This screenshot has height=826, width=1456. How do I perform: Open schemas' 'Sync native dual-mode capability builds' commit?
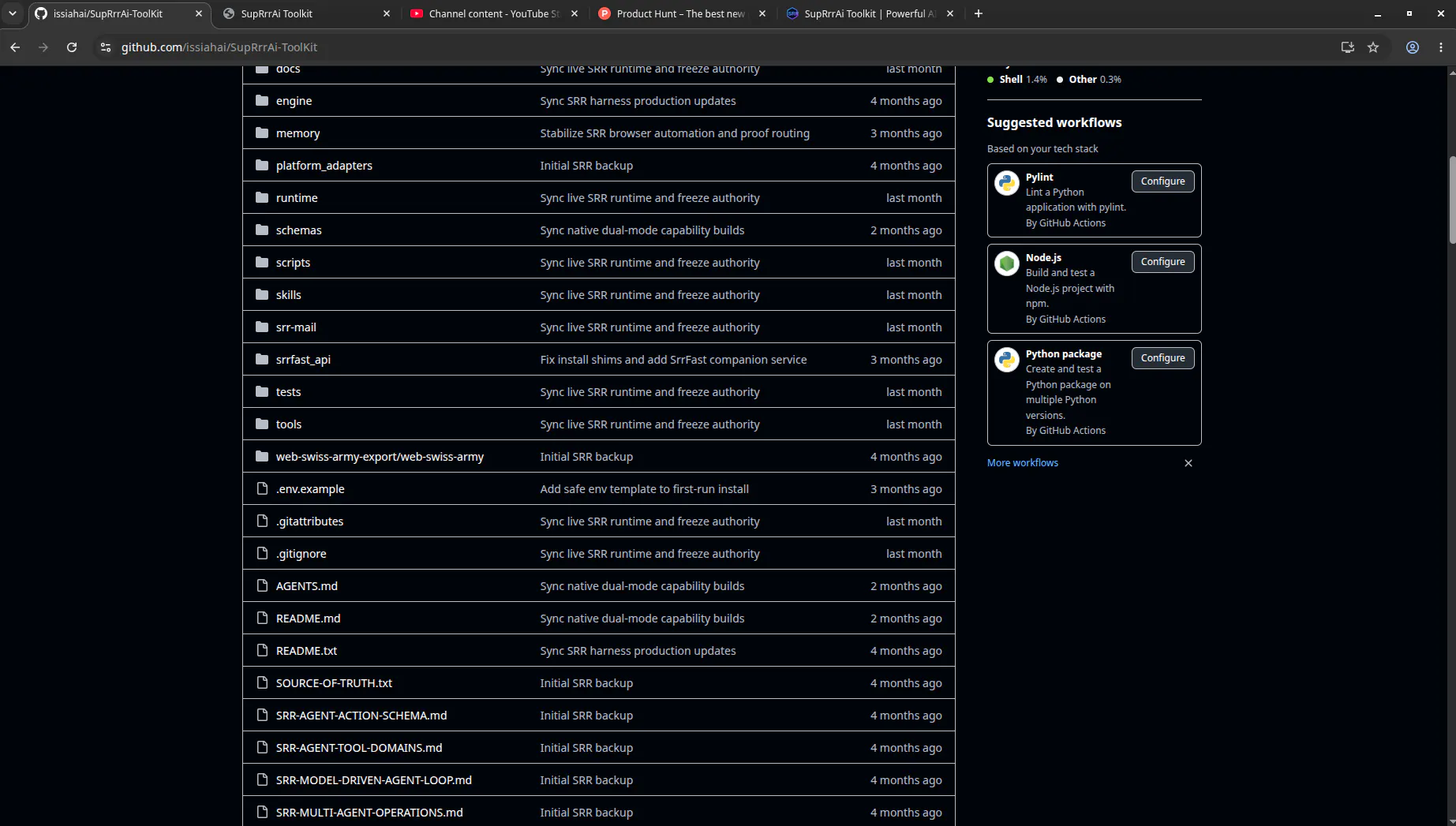coord(642,230)
